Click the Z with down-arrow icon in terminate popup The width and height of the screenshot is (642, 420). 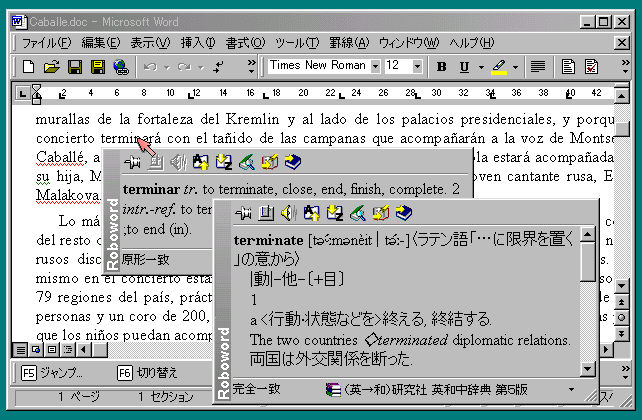click(335, 213)
